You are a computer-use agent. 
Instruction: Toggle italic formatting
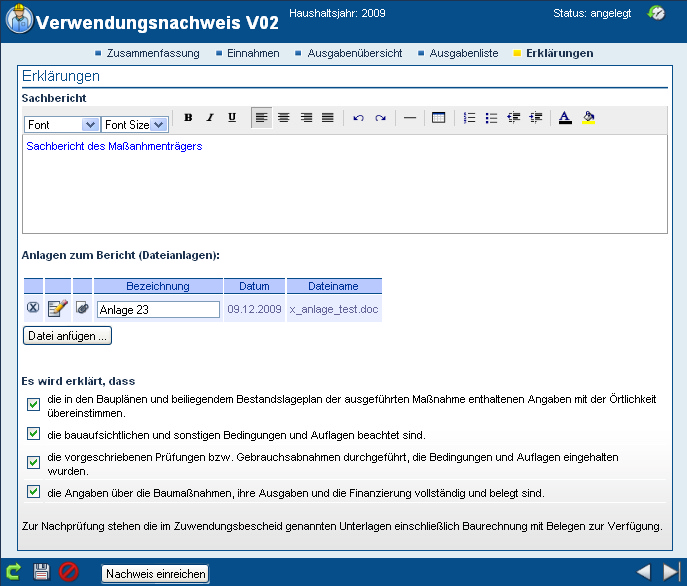click(210, 117)
